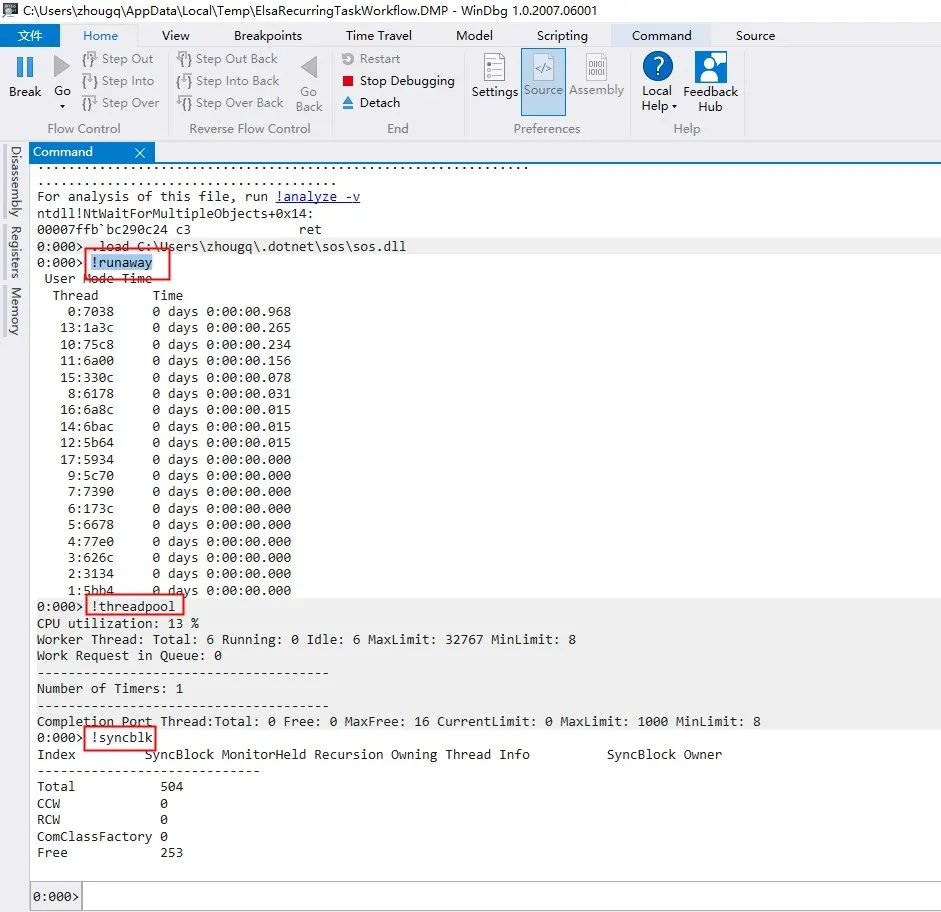This screenshot has height=912, width=941.
Task: Select the Command ribbon tab
Action: click(661, 35)
